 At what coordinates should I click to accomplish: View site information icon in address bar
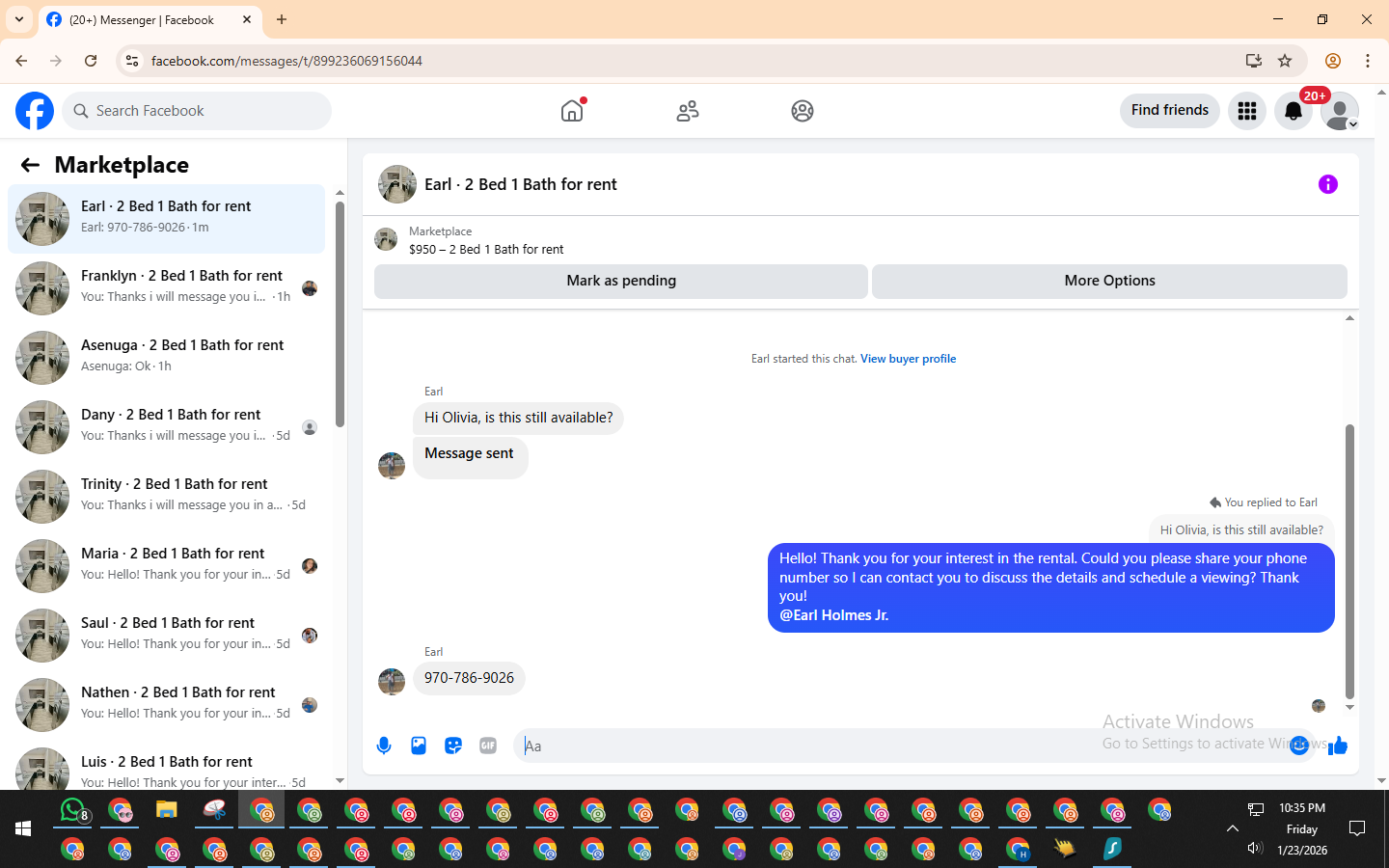[x=132, y=61]
